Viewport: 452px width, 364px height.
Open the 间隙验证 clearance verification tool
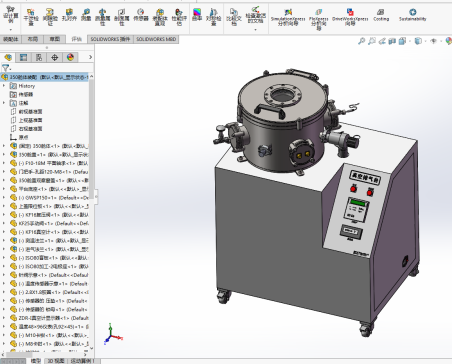(x=50, y=17)
